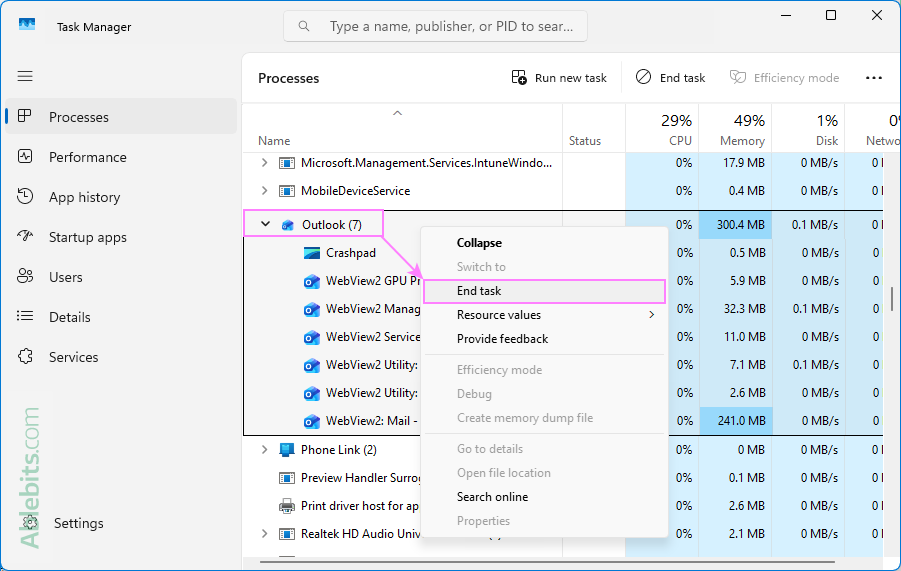Open the three-dot more options menu
Screen dimensions: 901x571
(873, 78)
